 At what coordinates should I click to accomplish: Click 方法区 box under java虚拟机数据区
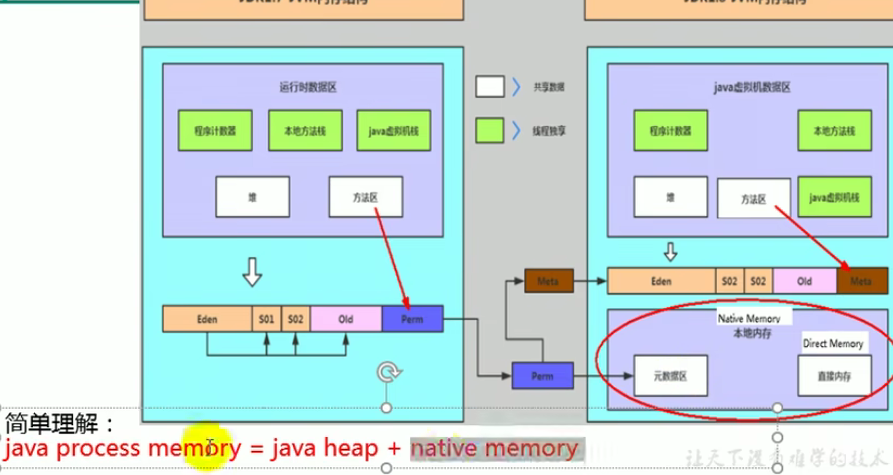point(754,198)
